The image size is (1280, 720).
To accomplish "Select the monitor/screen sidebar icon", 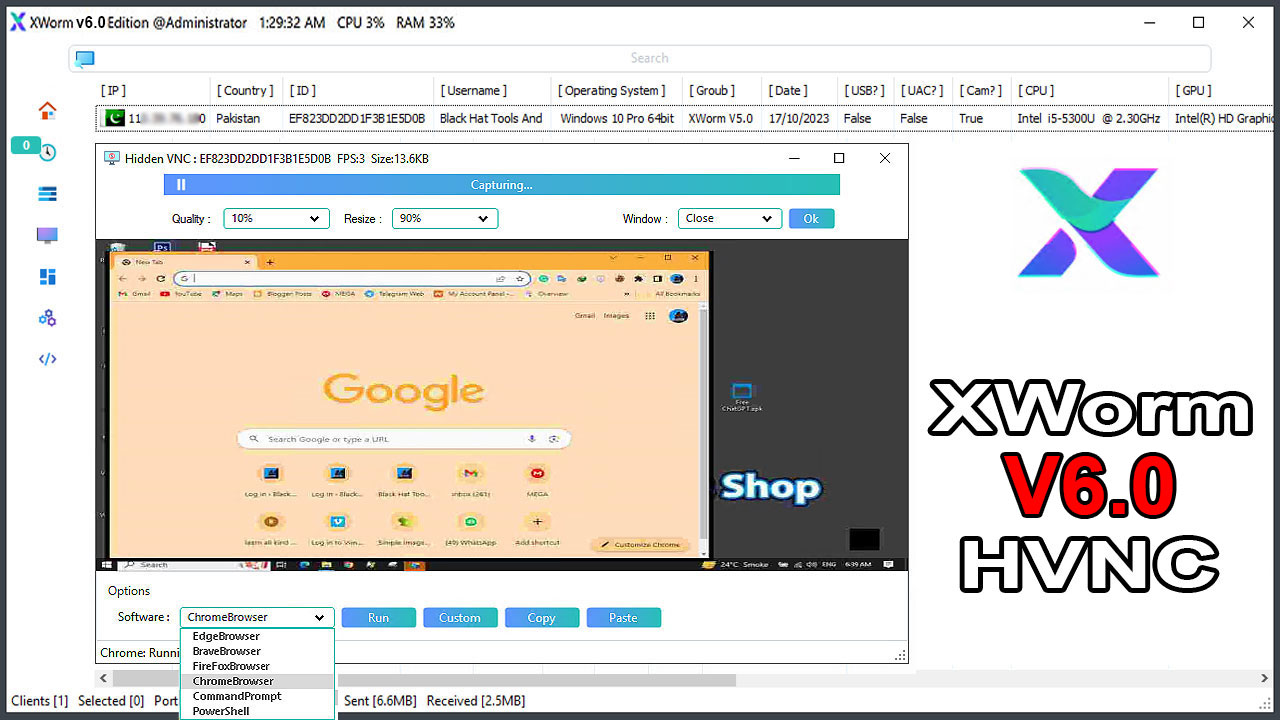I will (x=47, y=235).
